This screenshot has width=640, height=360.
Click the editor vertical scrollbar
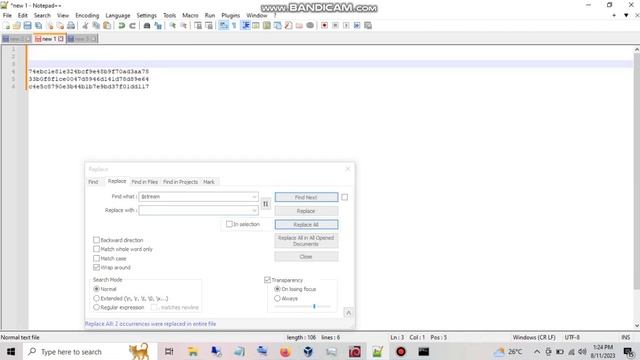tap(636, 171)
